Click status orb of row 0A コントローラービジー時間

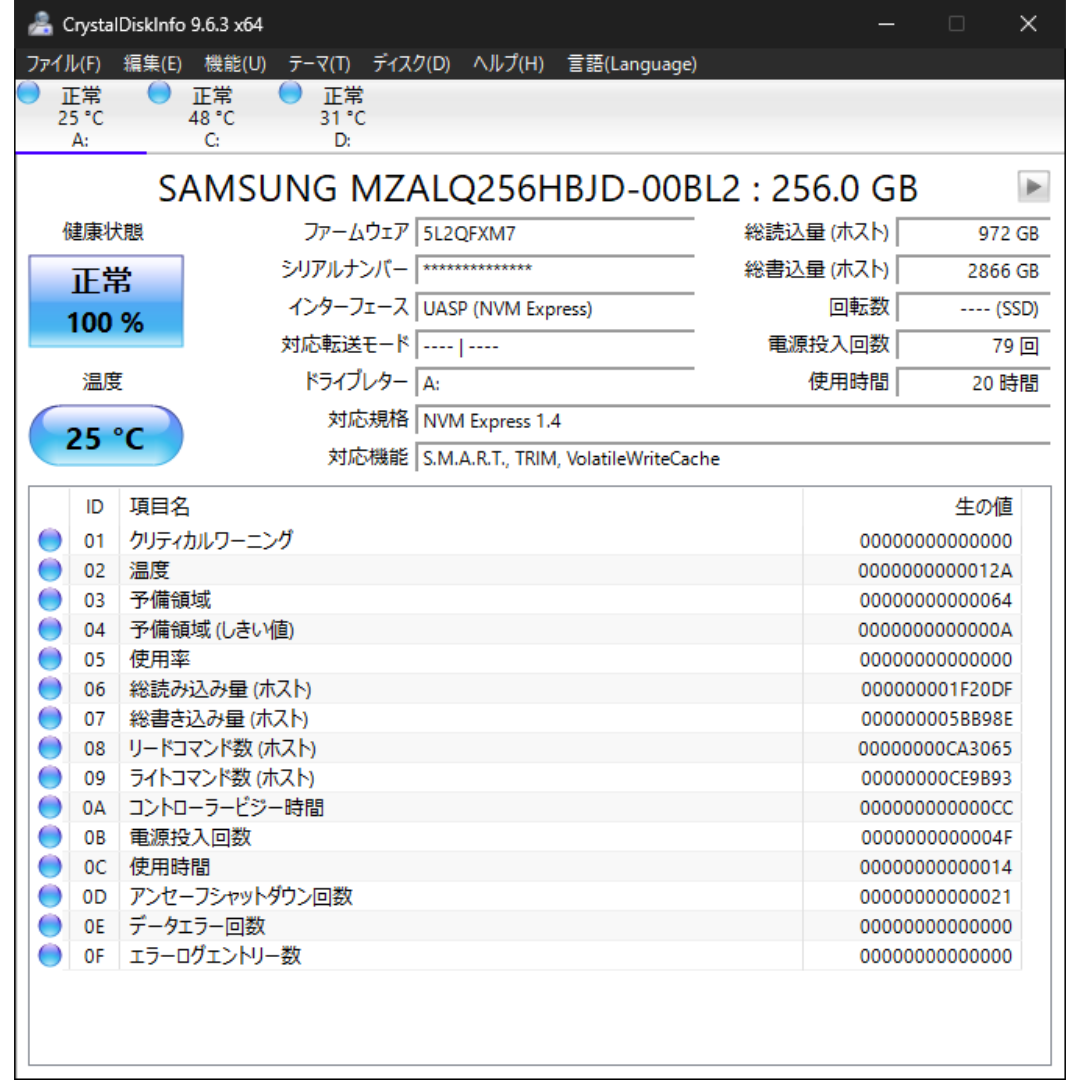click(x=50, y=807)
